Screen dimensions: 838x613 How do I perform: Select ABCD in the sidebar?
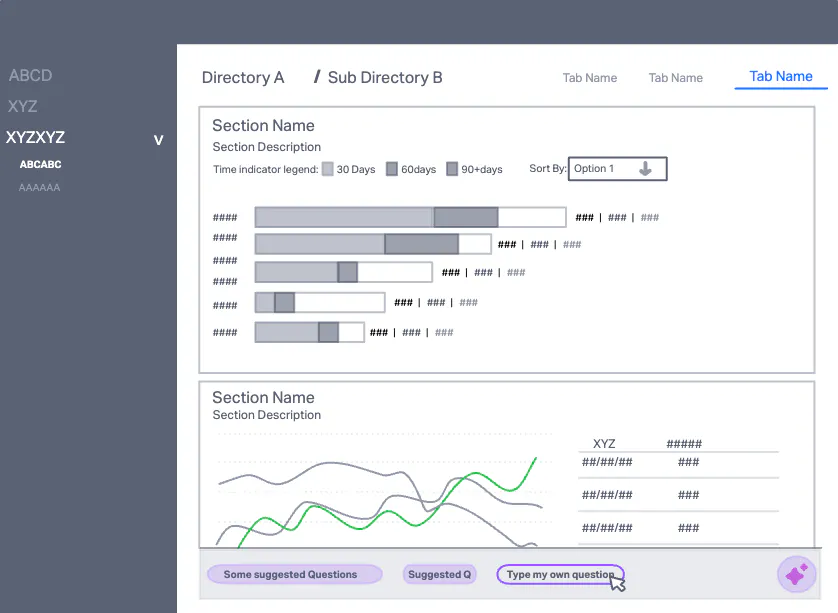click(30, 75)
